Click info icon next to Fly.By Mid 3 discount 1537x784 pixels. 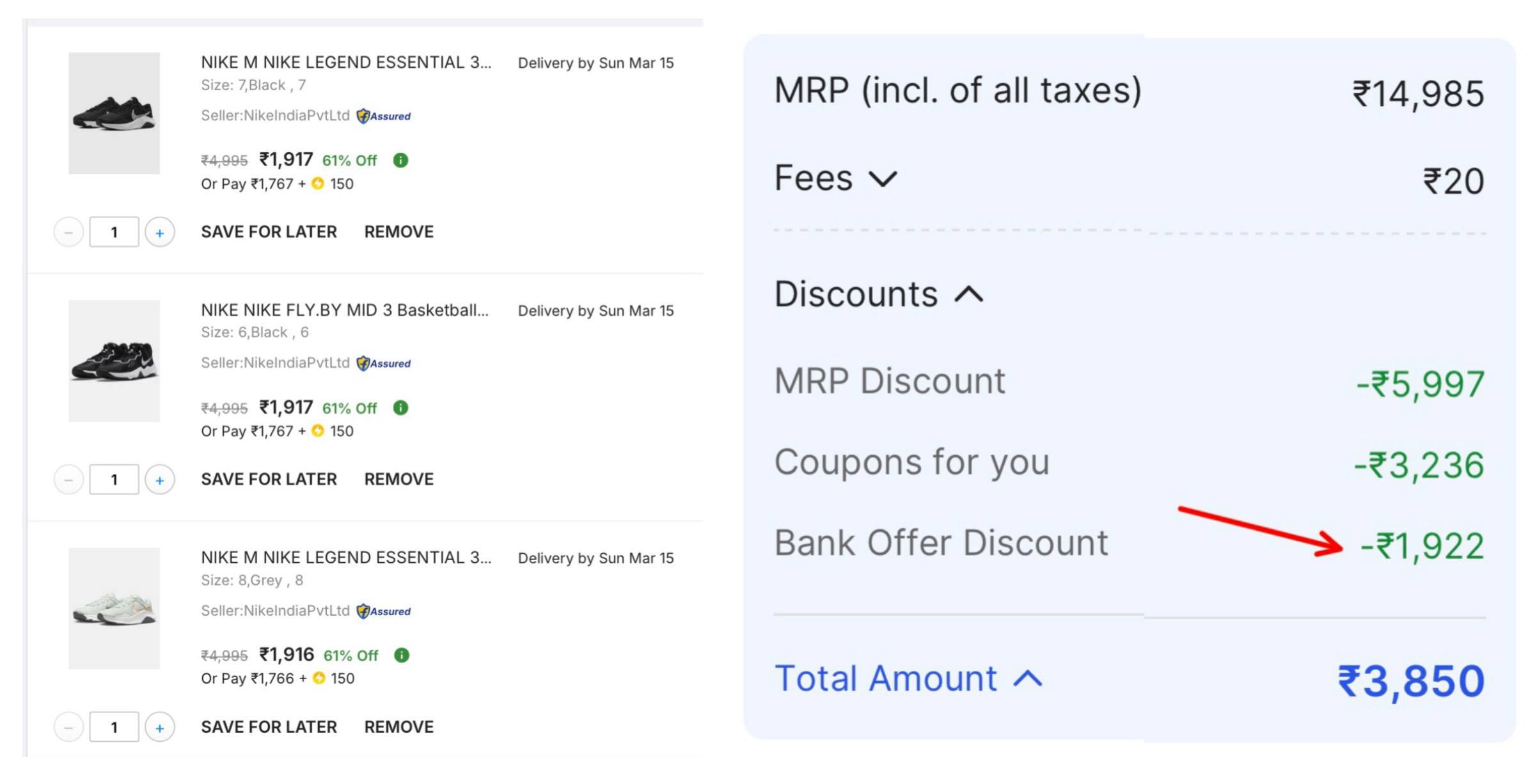pos(400,407)
